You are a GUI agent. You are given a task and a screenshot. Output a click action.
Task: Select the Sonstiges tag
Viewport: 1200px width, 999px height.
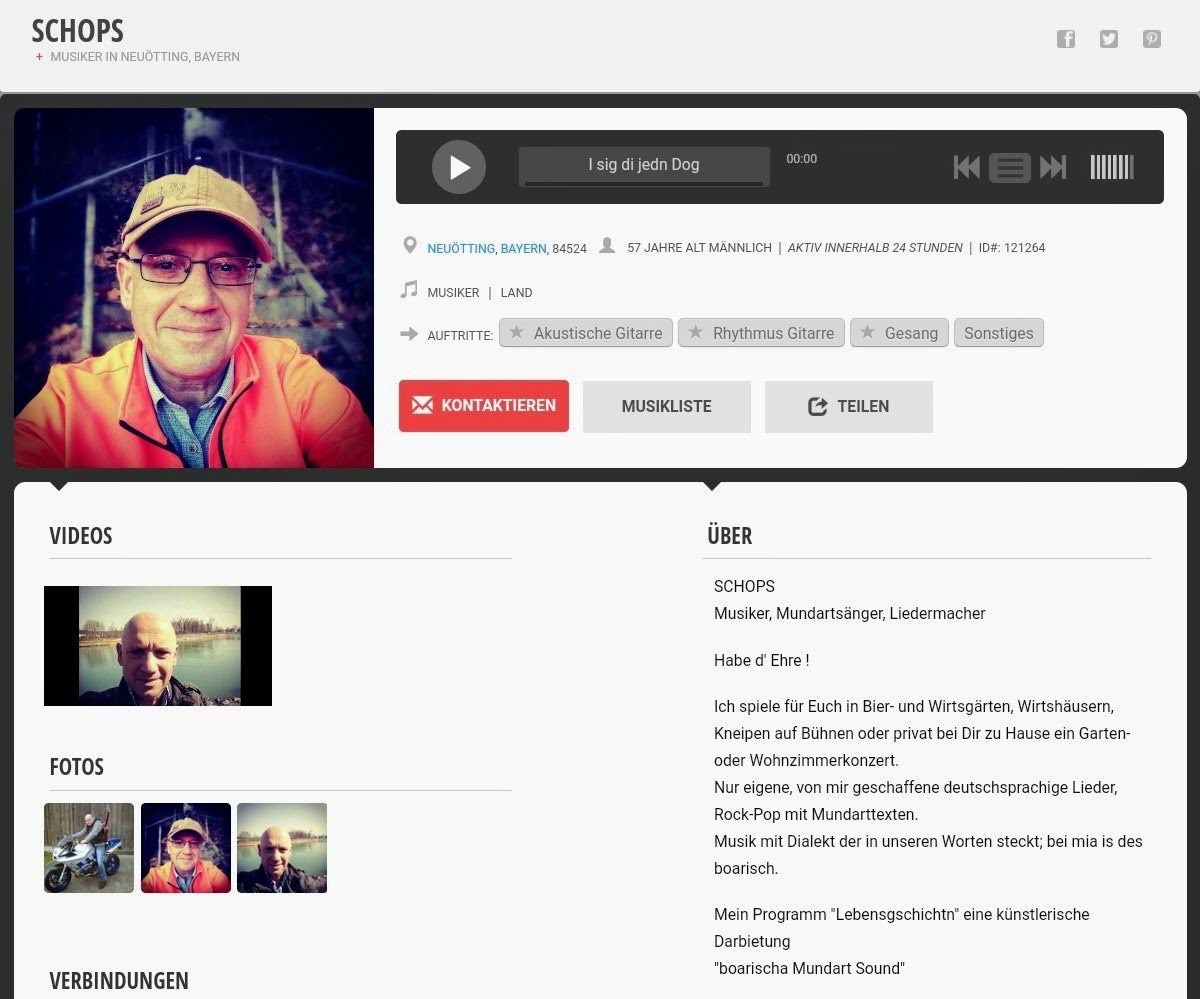[x=998, y=333]
